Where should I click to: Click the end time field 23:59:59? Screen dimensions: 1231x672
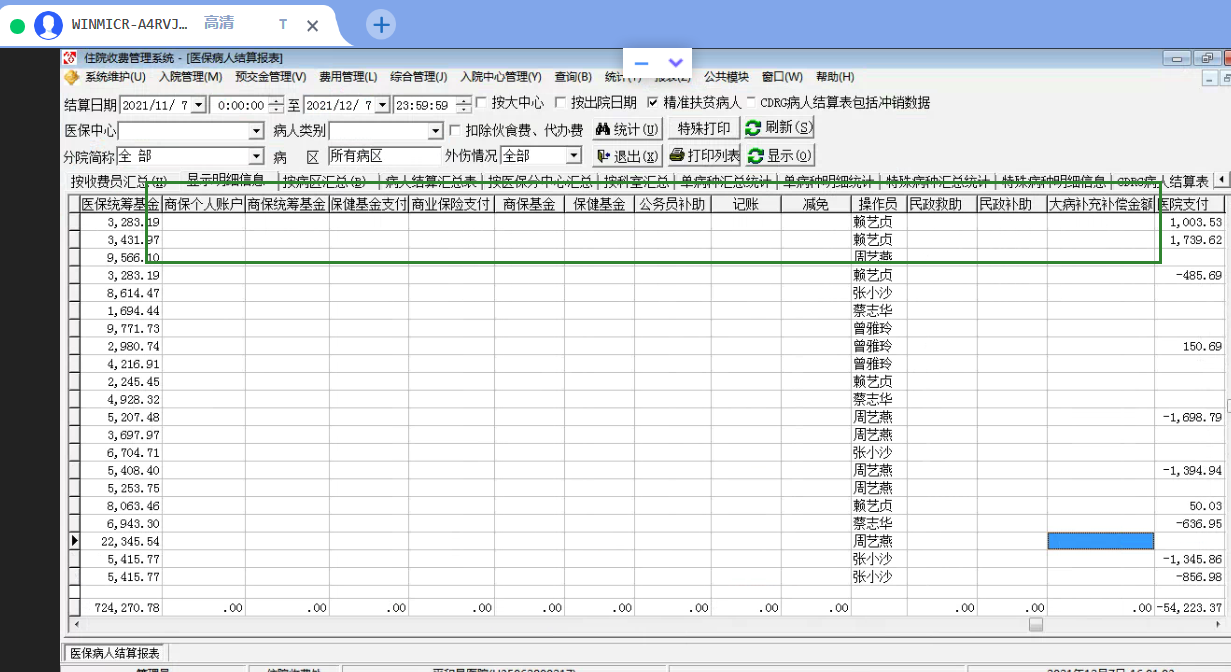[423, 105]
